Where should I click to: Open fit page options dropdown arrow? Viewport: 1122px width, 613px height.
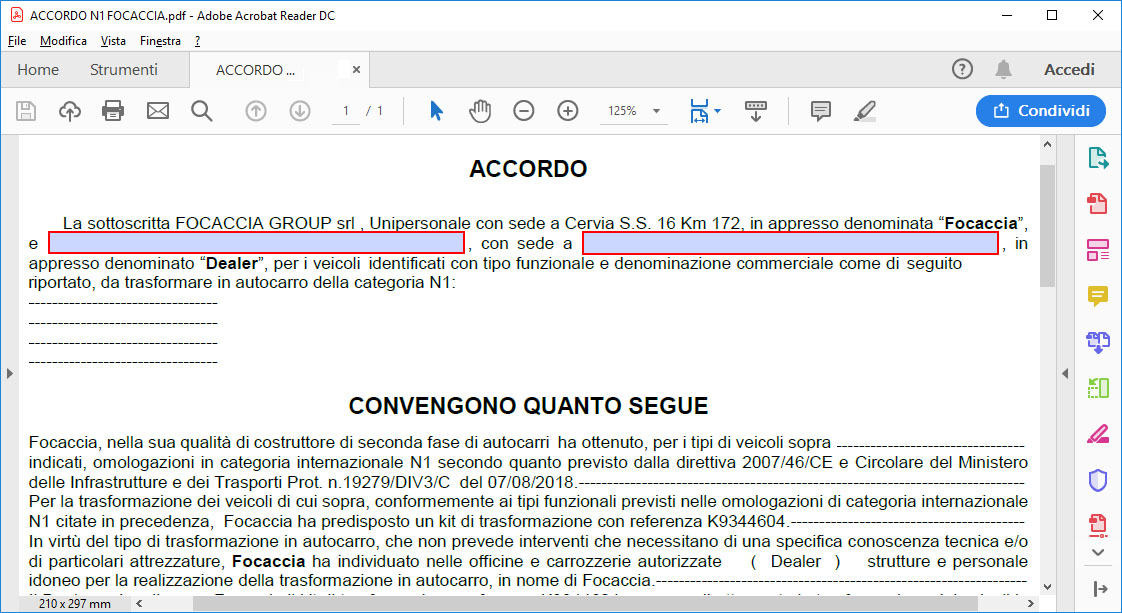718,111
